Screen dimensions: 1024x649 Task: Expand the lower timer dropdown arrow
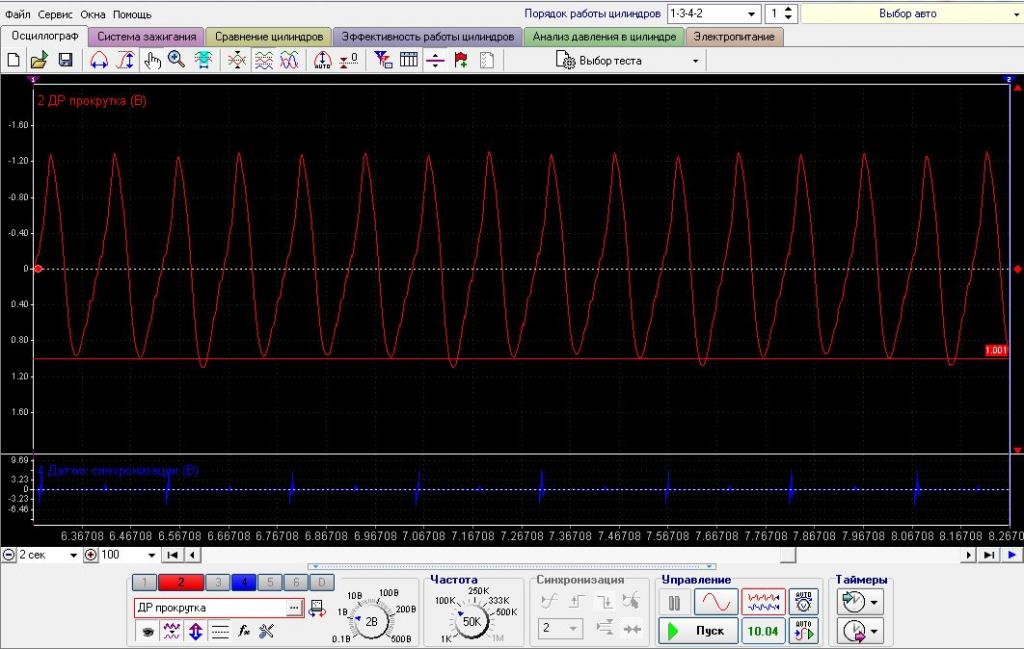[874, 631]
